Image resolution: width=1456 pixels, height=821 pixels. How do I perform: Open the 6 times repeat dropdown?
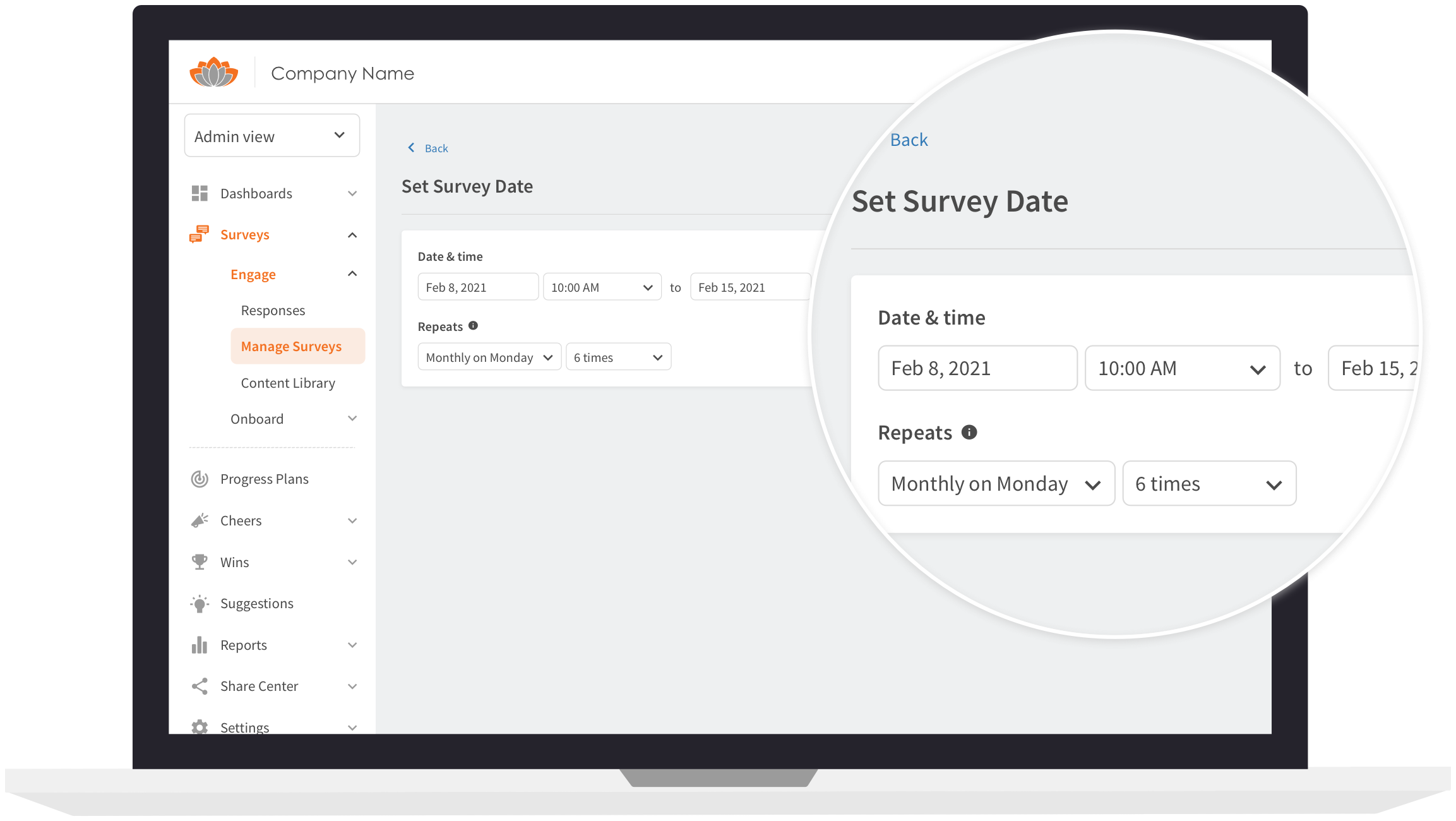point(618,357)
